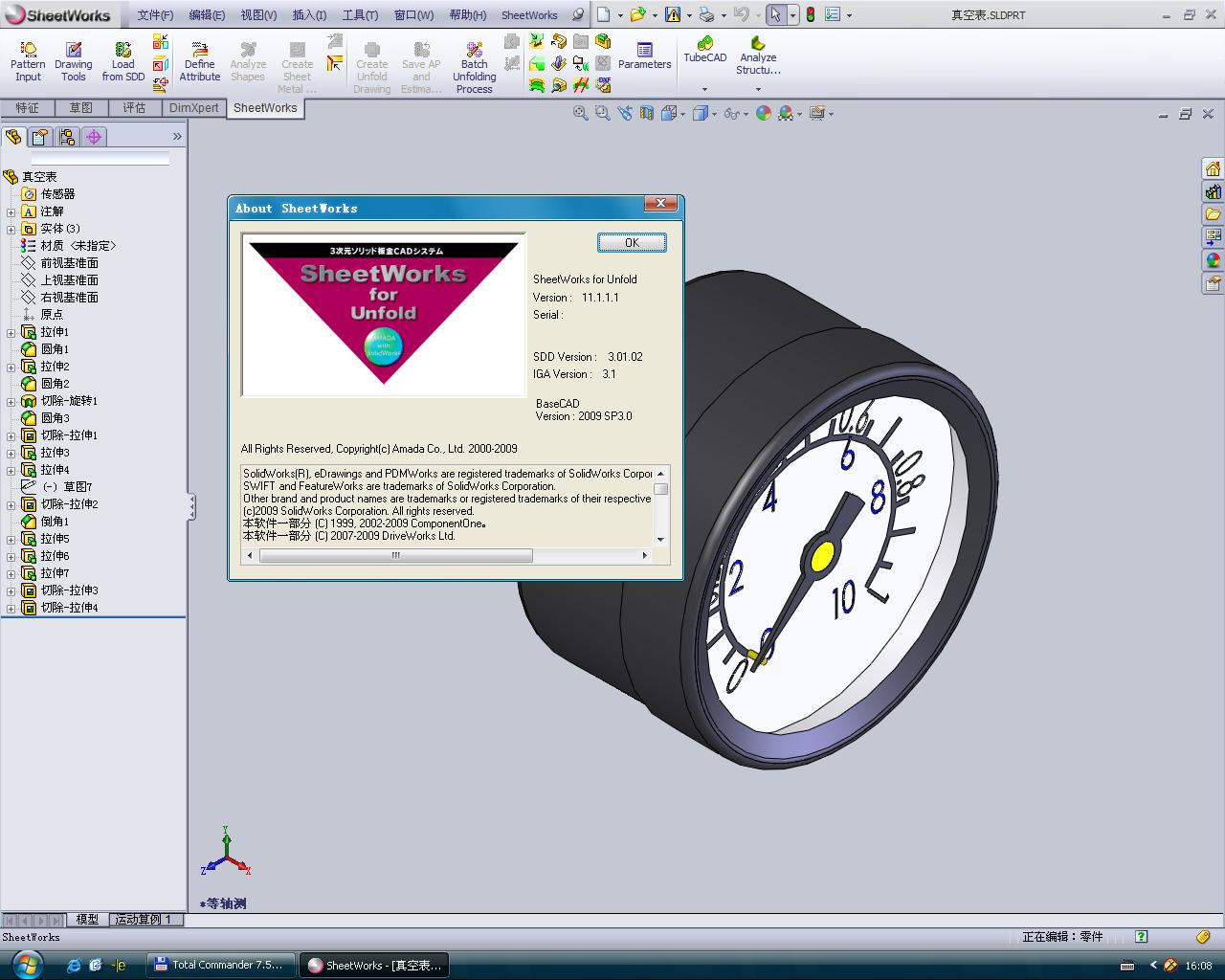This screenshot has height=980, width=1225.
Task: Open the 工具(T) menu
Action: (360, 15)
